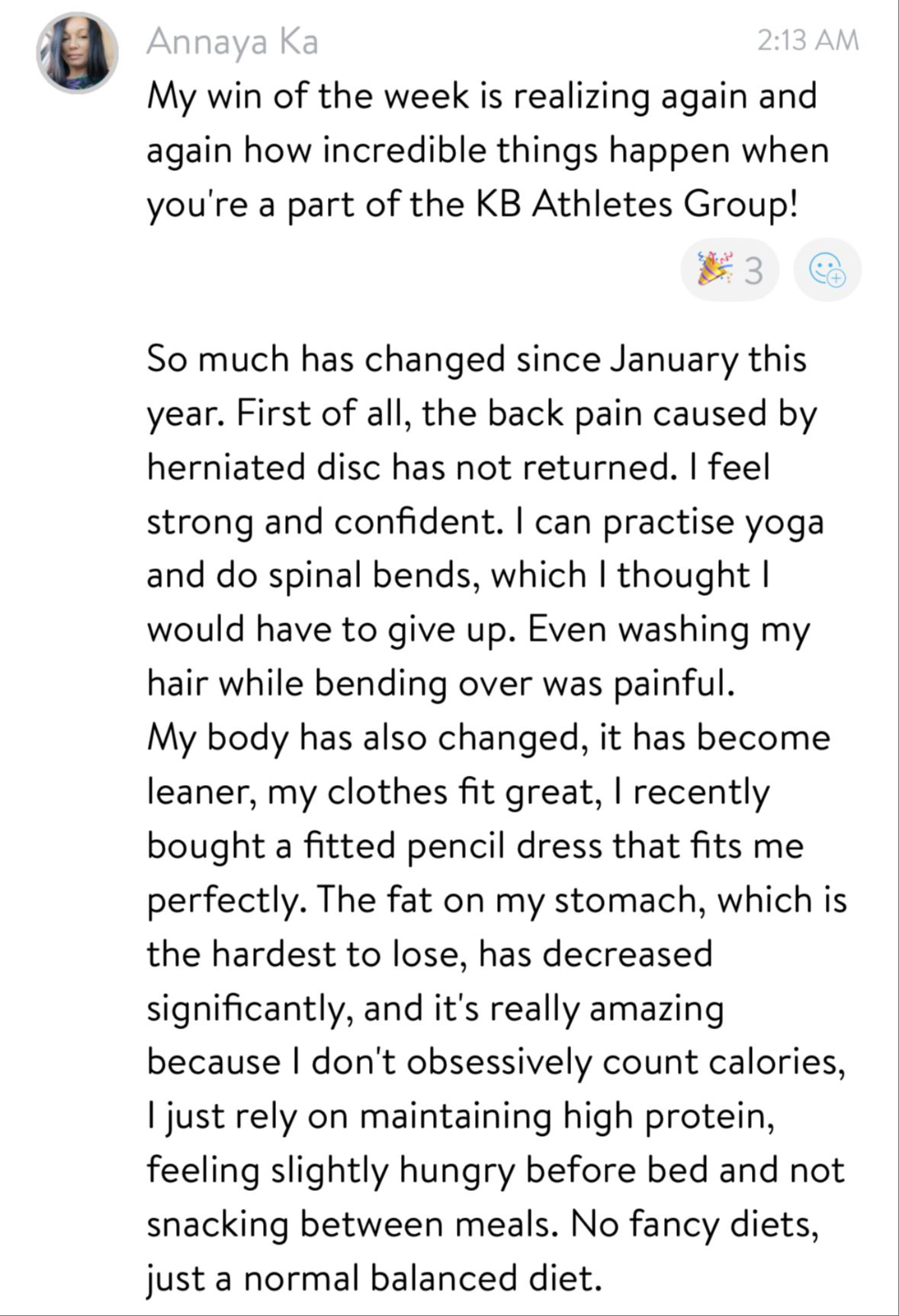This screenshot has width=899, height=1316.
Task: Select the "My win of the week" line
Action: pos(481,96)
